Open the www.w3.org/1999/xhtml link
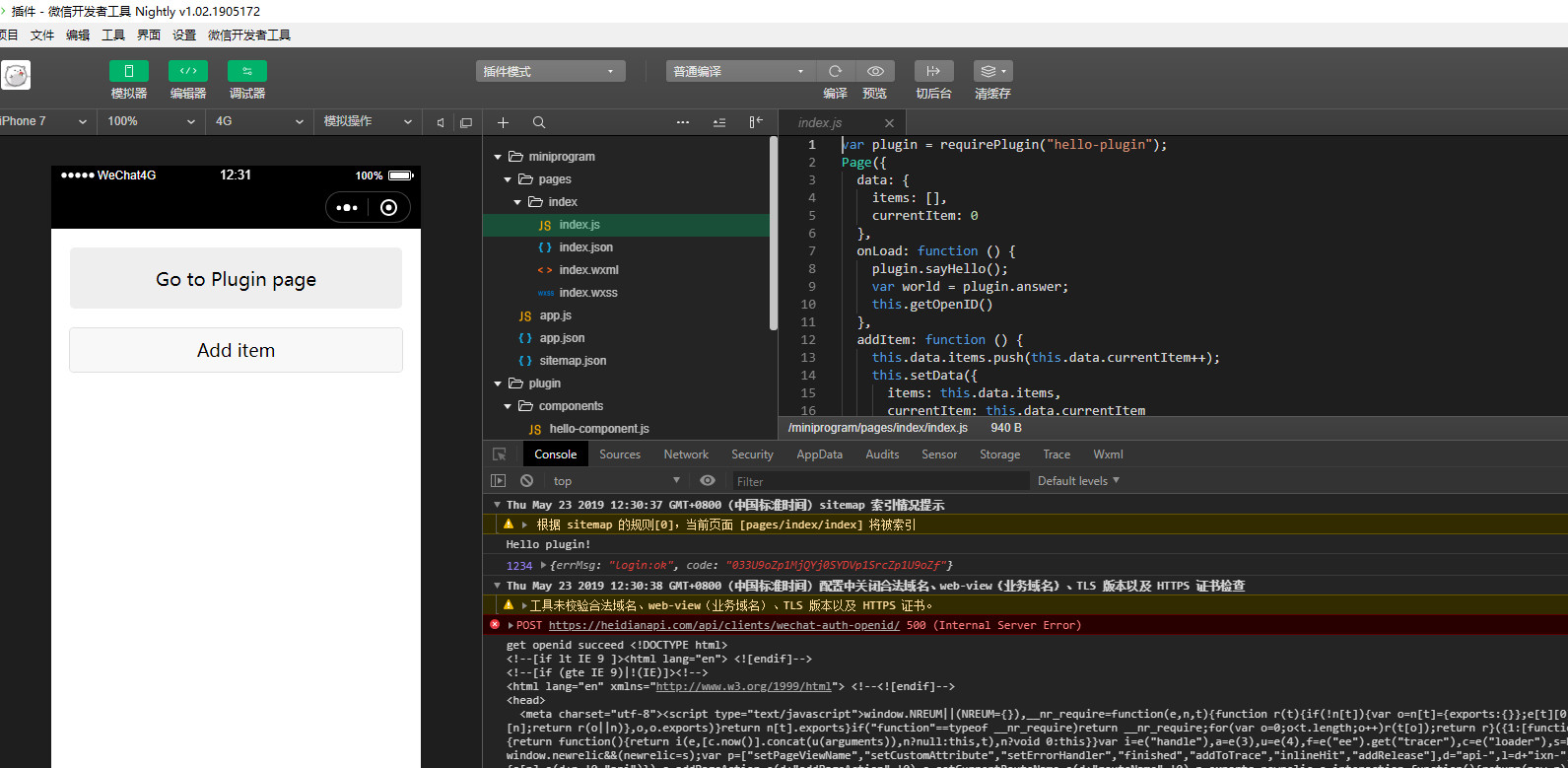 (x=743, y=686)
